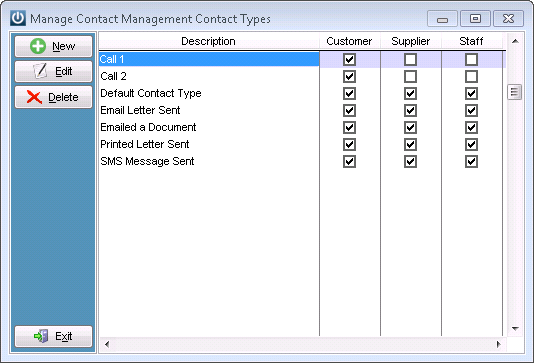Minimize the Contact Types window
Screen dimensions: 534x363
pyautogui.click(x=442, y=19)
